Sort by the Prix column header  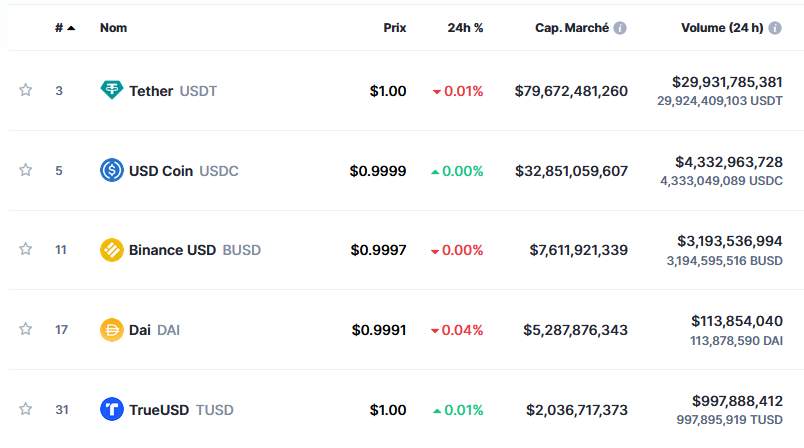395,28
